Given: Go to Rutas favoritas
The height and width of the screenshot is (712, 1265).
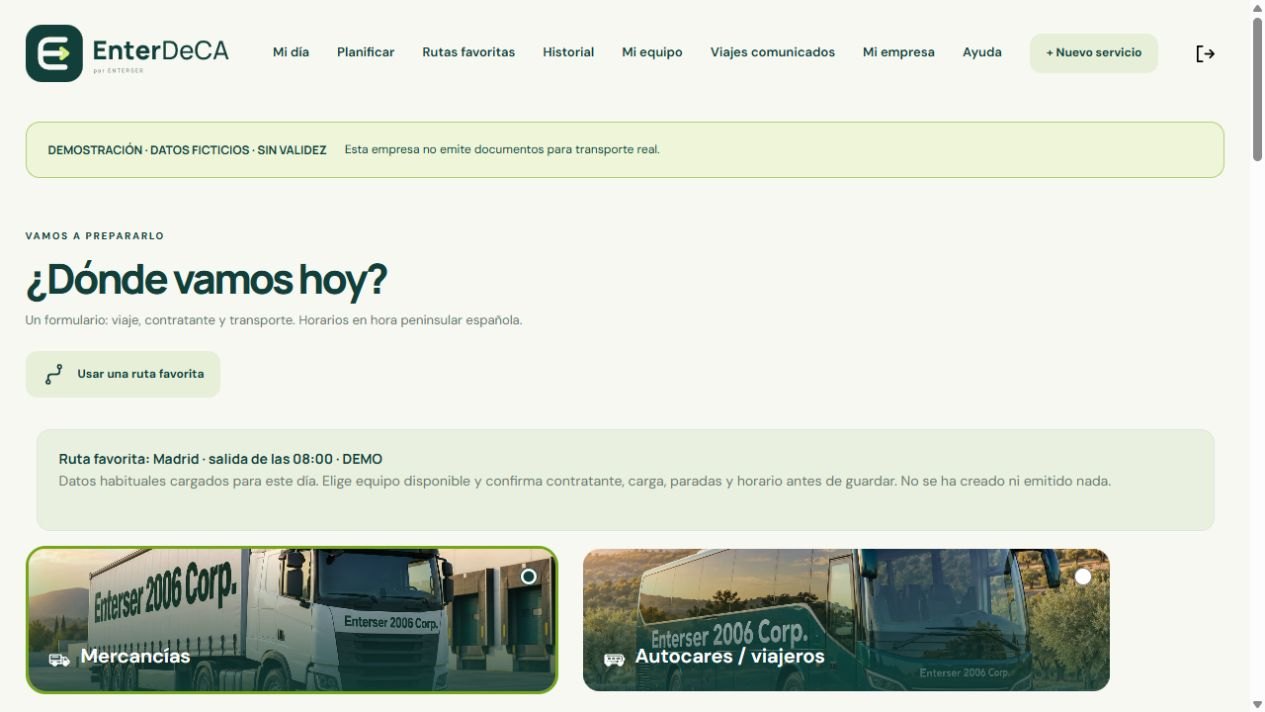Looking at the screenshot, I should tap(469, 52).
